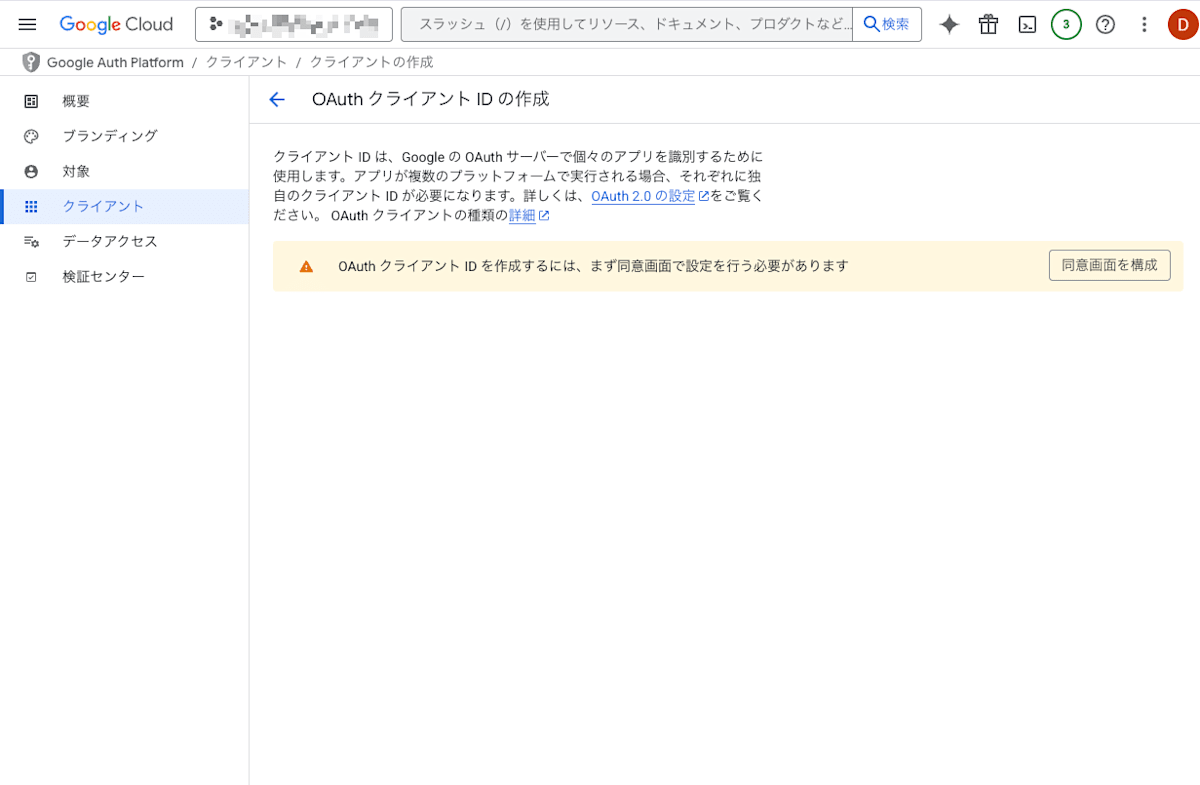Open the gift box free trial icon

click(x=988, y=25)
